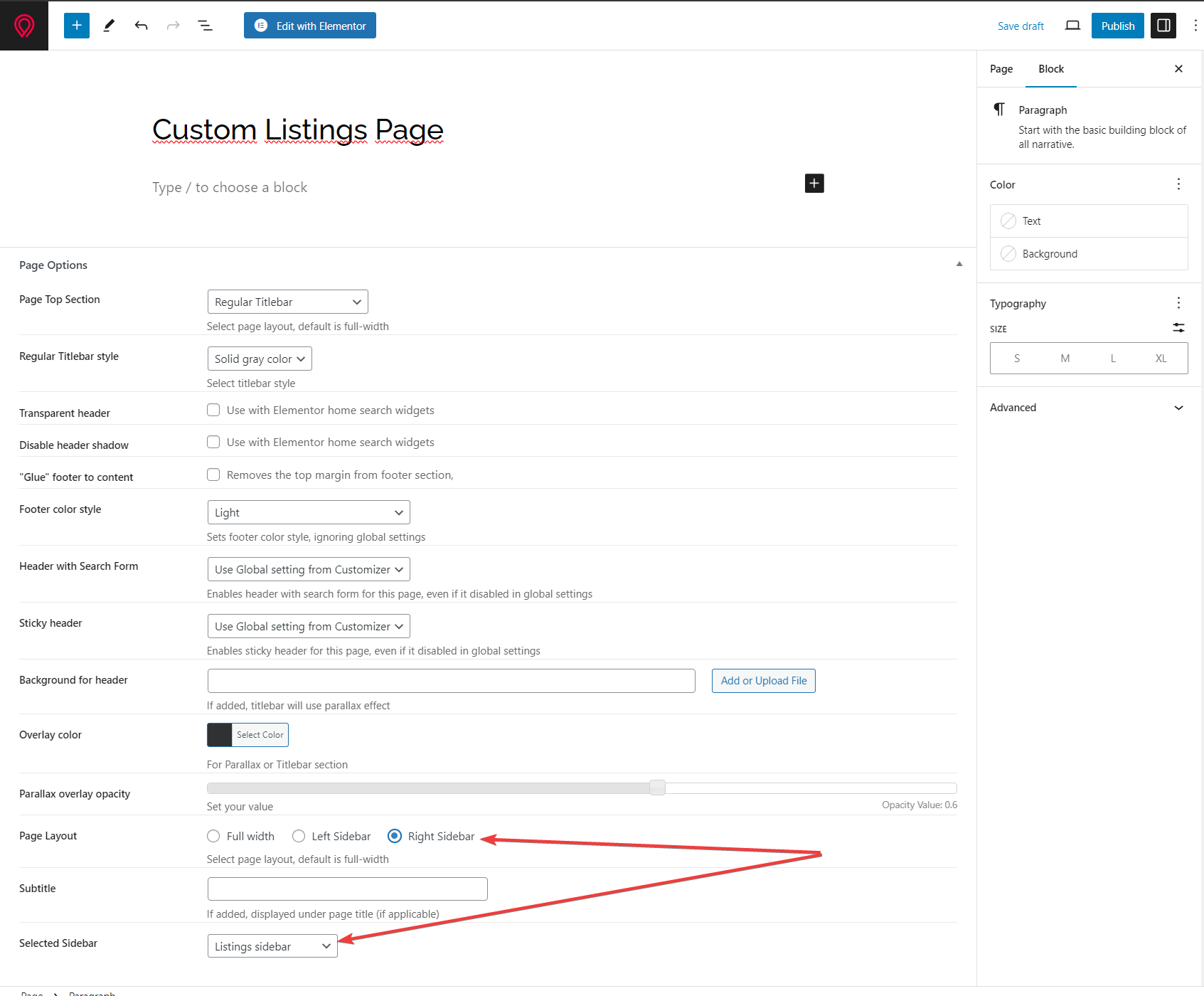Click into the Subtitle text field

(x=347, y=889)
